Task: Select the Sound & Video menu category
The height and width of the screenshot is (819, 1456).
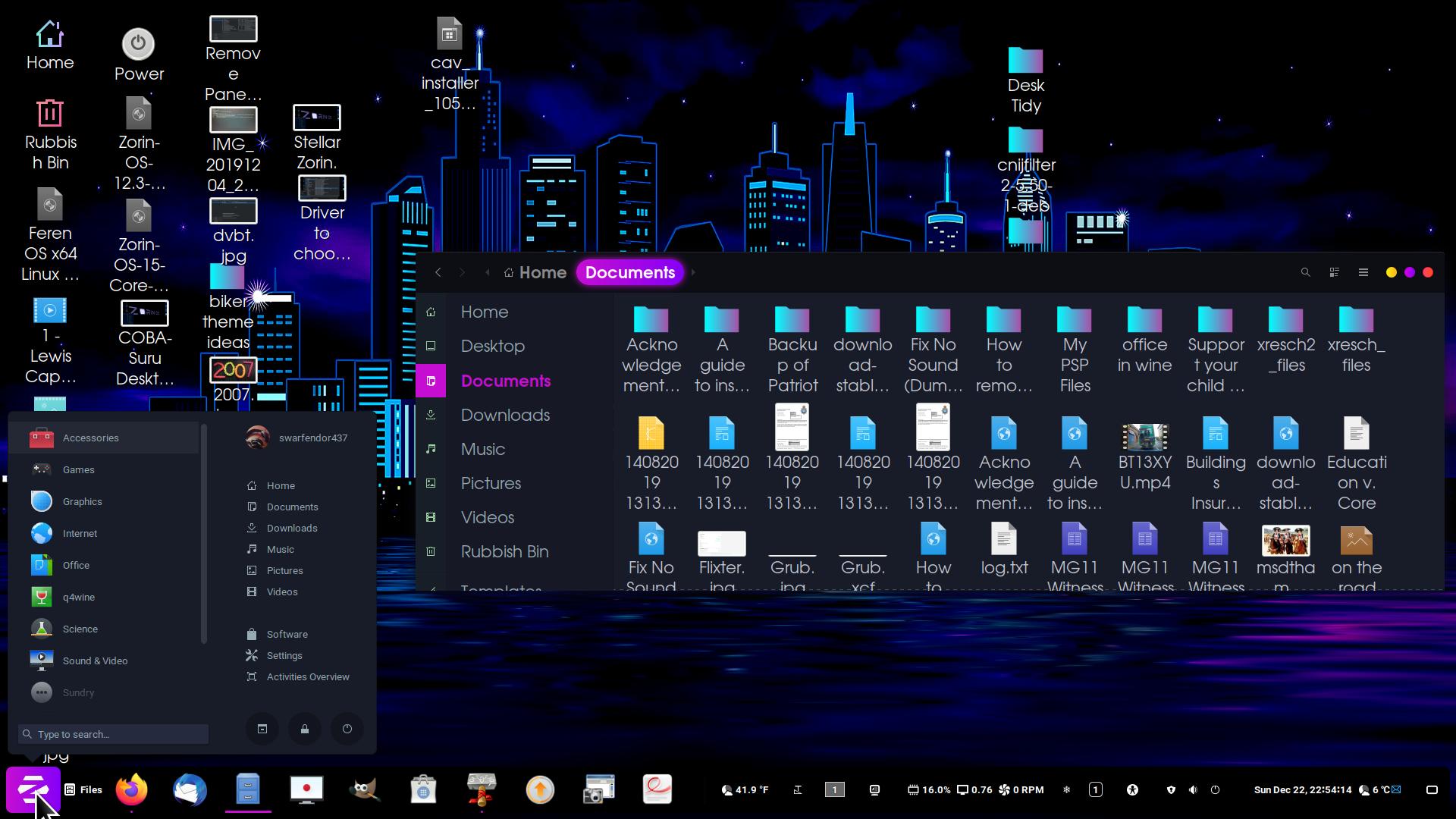Action: (95, 661)
